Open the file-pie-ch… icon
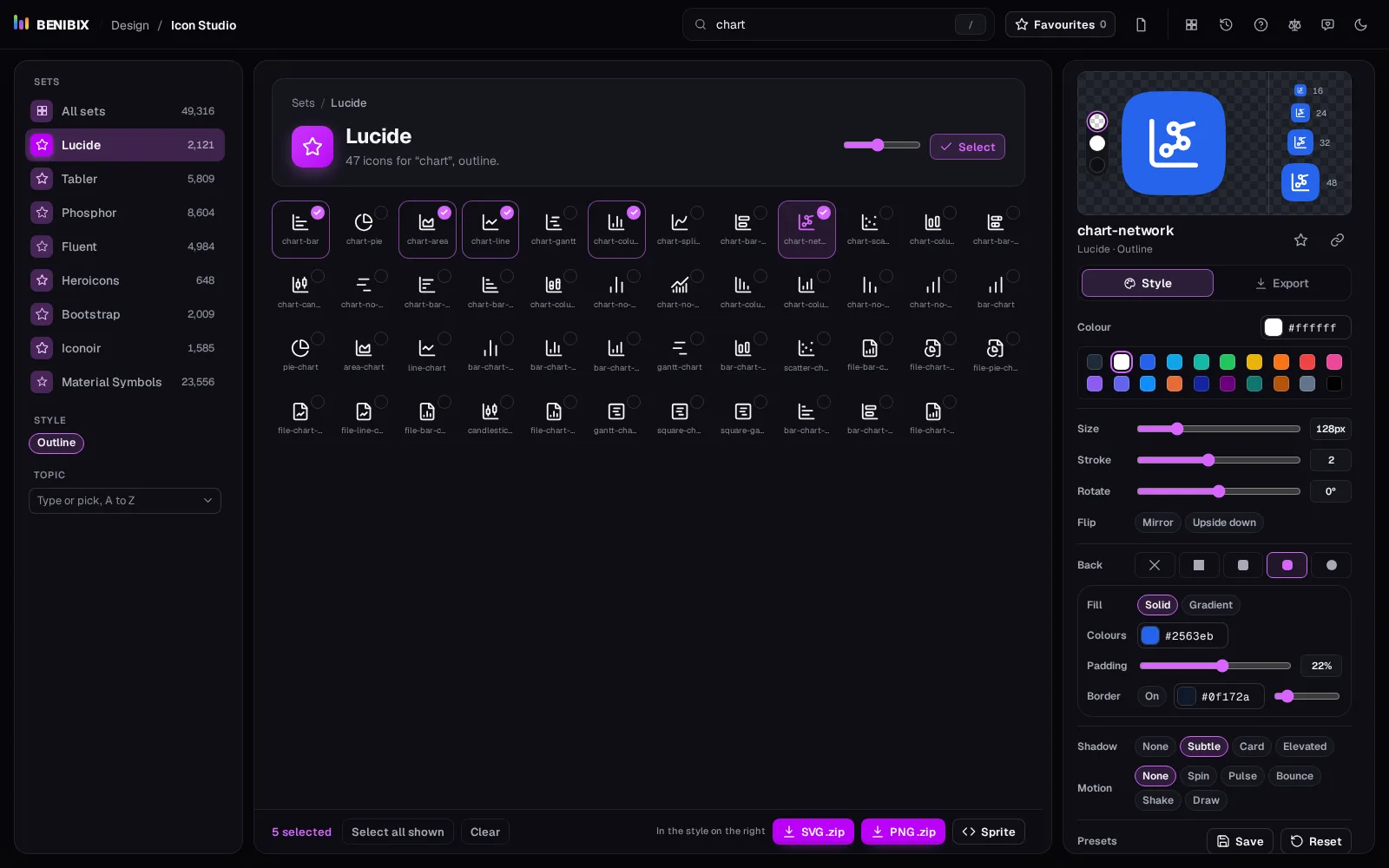 (x=996, y=355)
